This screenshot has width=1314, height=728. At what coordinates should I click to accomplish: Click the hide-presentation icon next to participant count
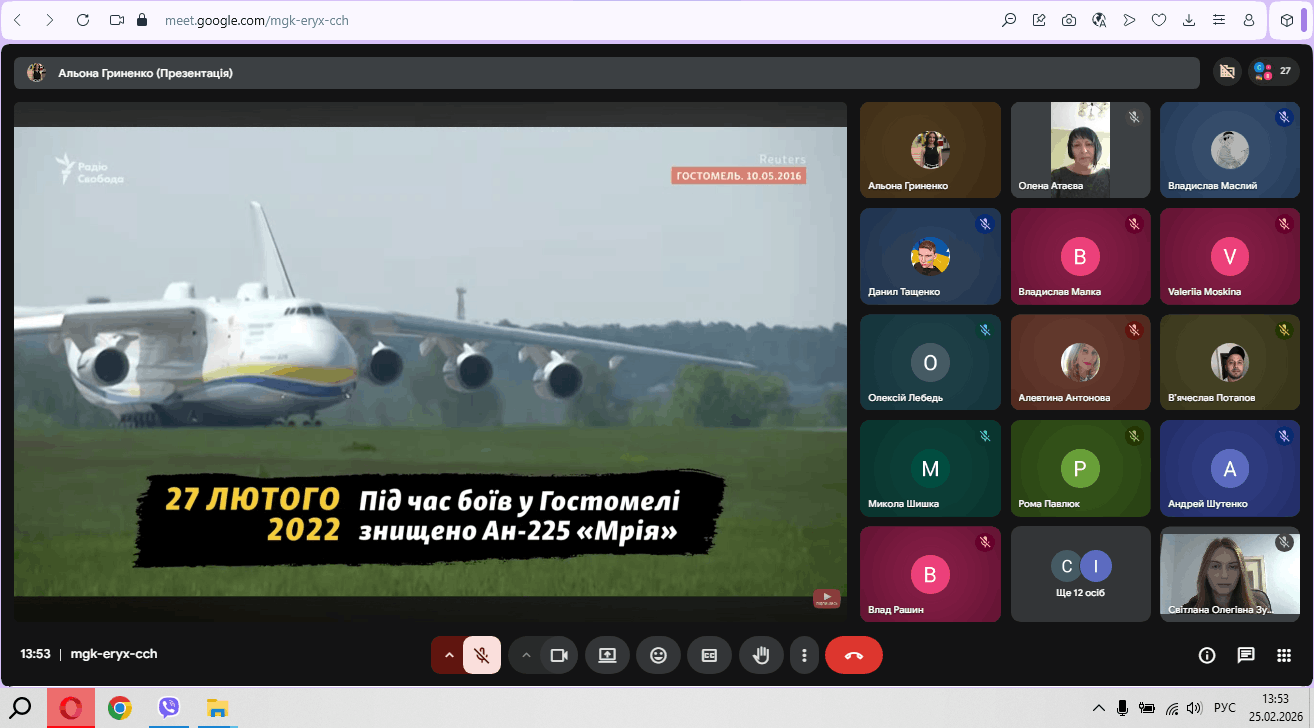point(1226,71)
